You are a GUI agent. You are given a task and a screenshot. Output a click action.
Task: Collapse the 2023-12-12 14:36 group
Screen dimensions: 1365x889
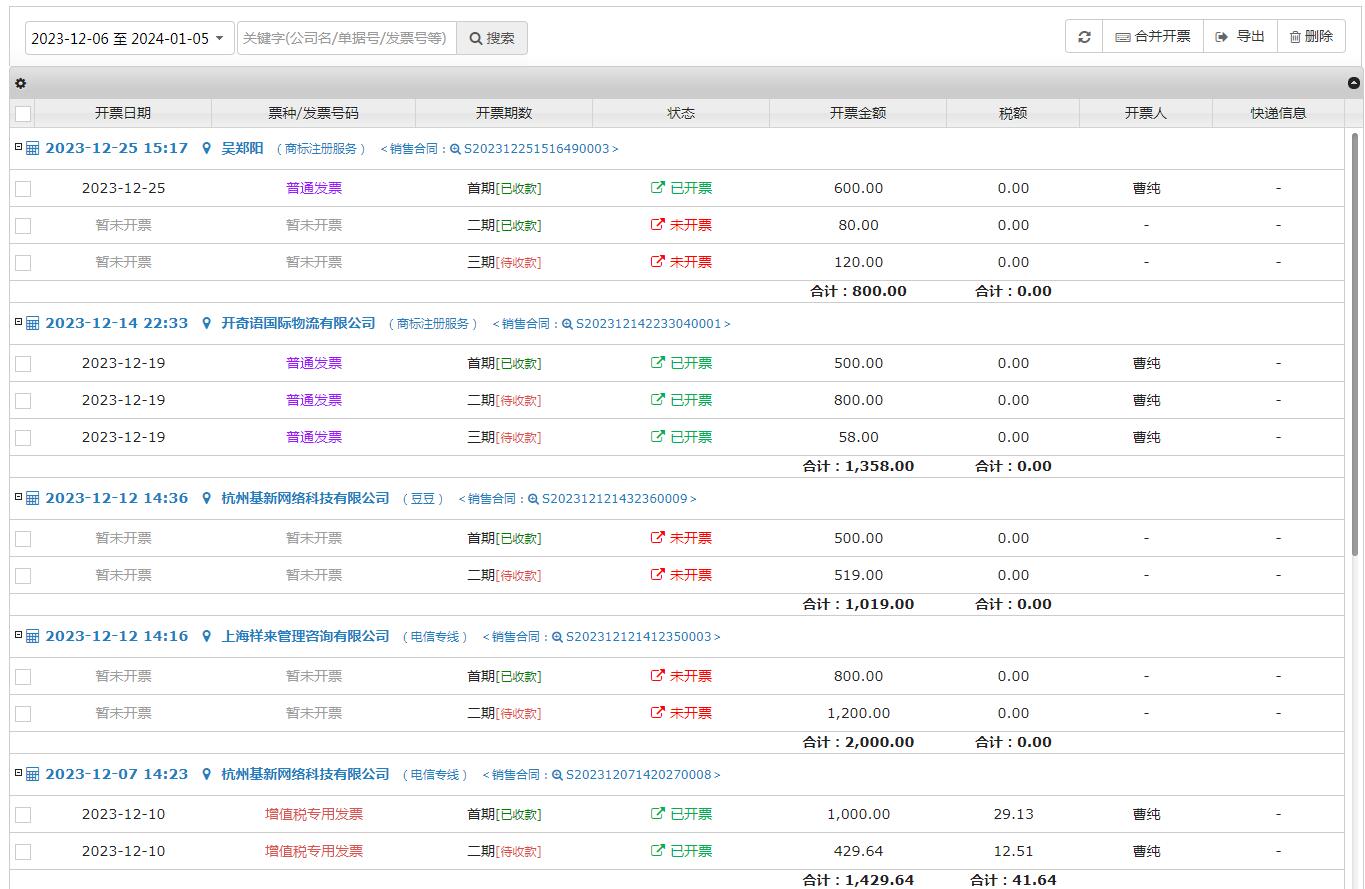pos(18,497)
